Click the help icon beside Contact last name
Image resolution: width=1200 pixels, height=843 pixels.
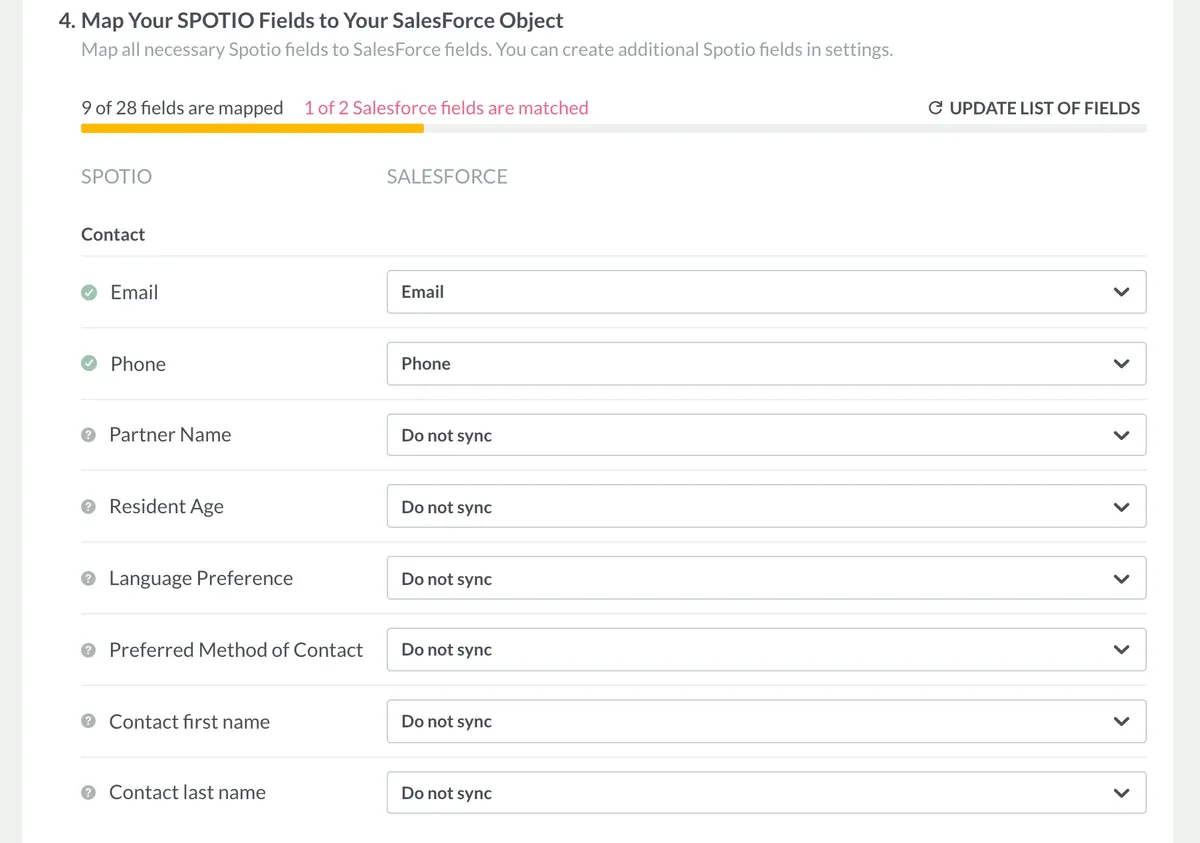click(x=88, y=793)
